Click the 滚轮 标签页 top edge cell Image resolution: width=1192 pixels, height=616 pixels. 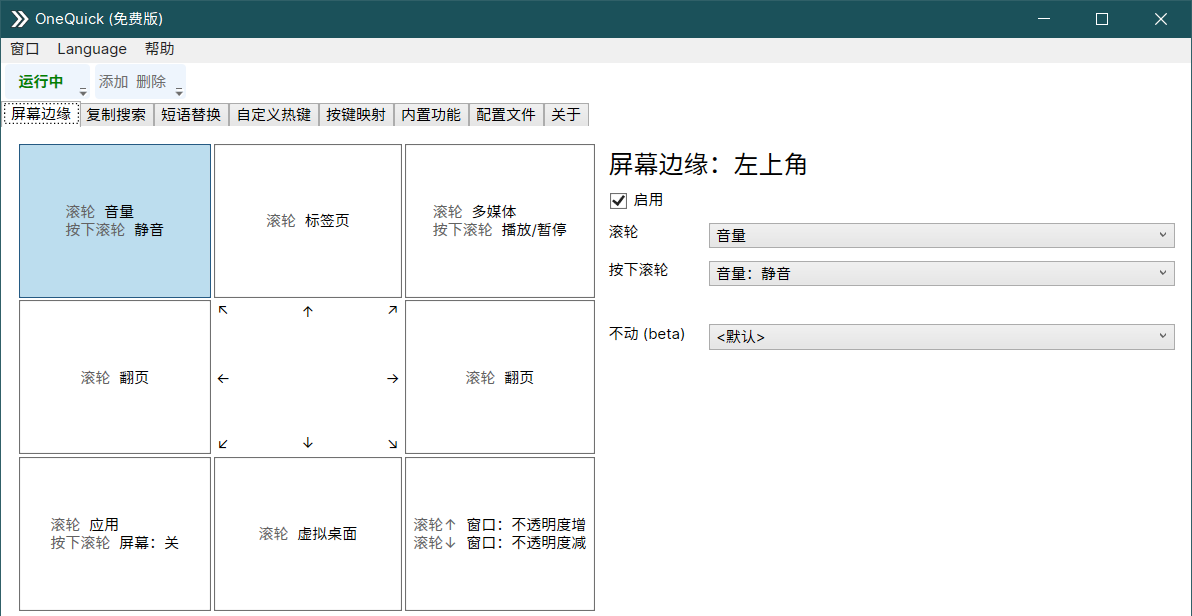pyautogui.click(x=307, y=220)
